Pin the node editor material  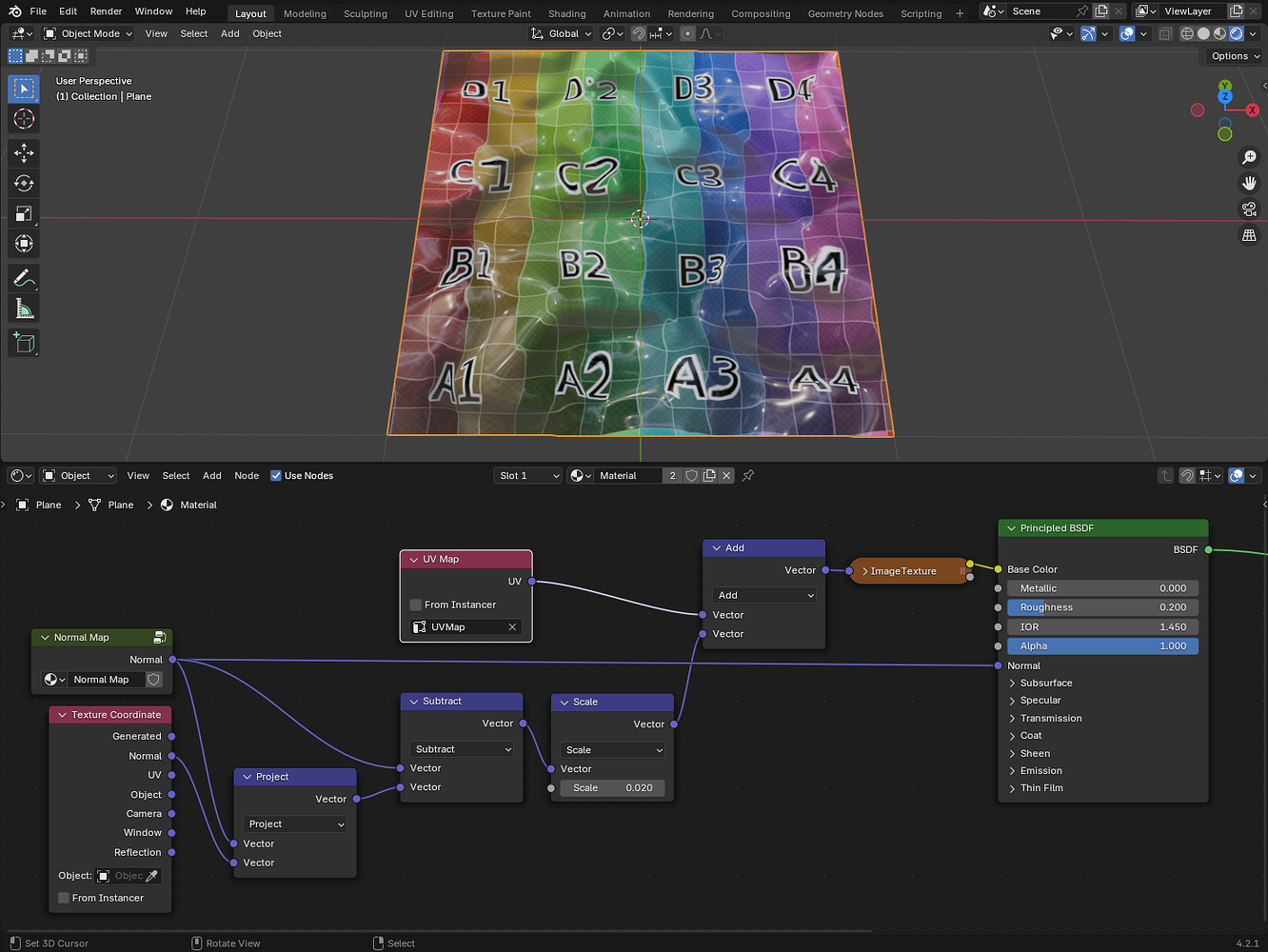click(x=748, y=476)
